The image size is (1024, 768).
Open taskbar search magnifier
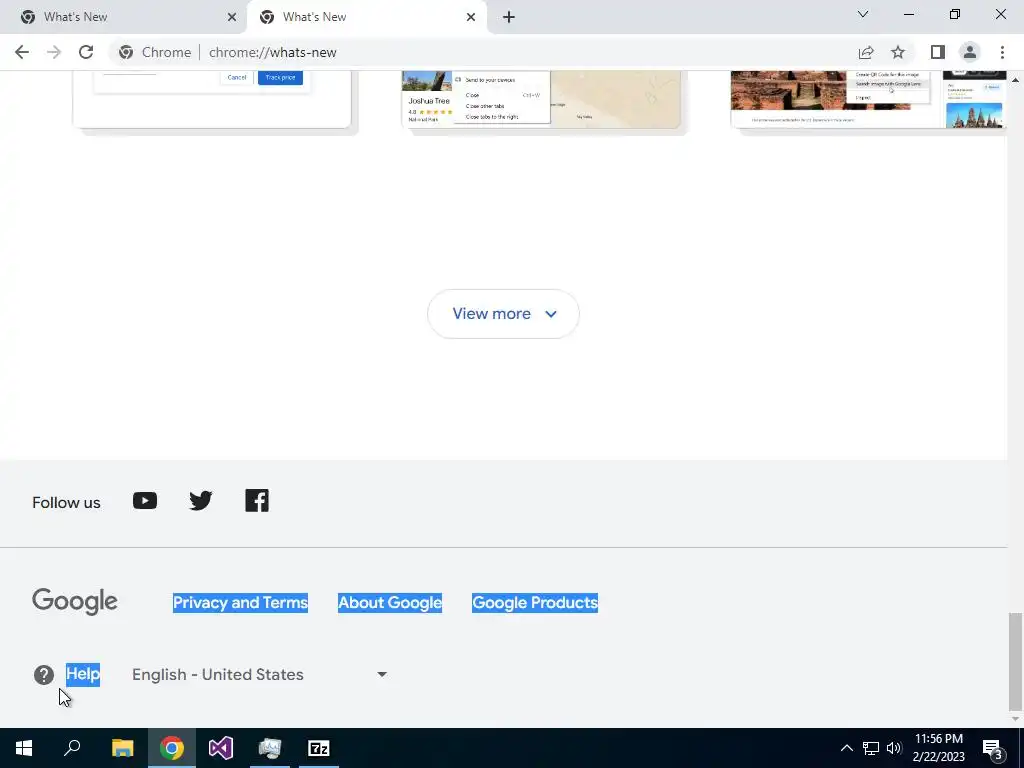pos(72,748)
